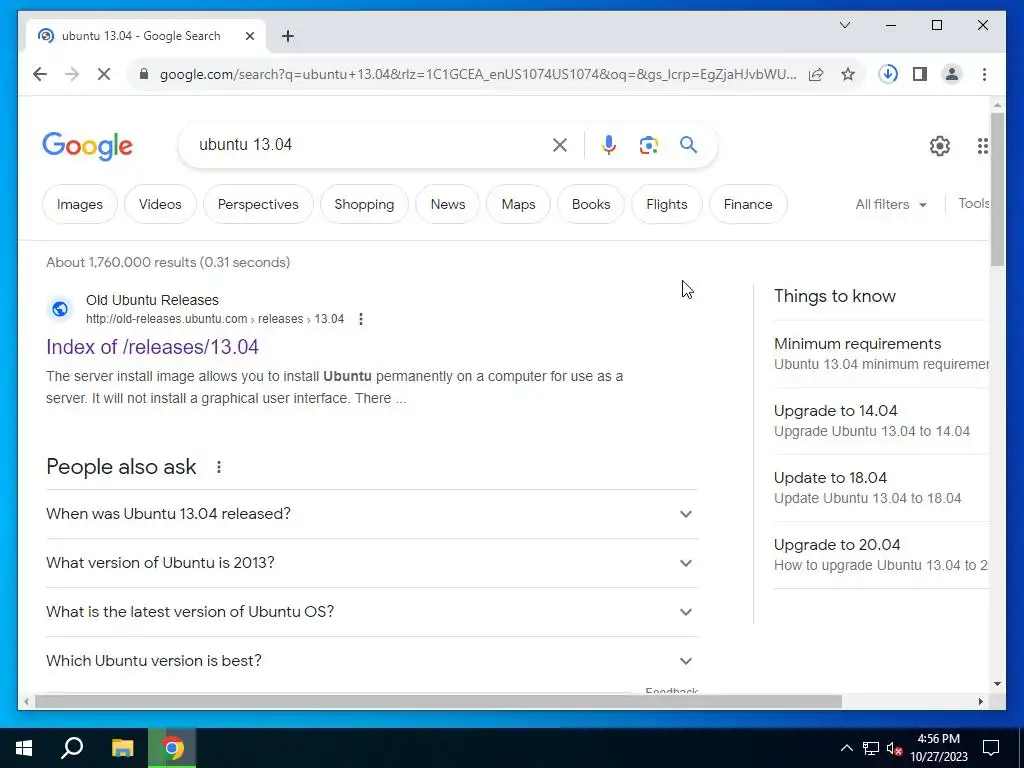
Task: Clear the search box with the X
Action: coord(560,145)
